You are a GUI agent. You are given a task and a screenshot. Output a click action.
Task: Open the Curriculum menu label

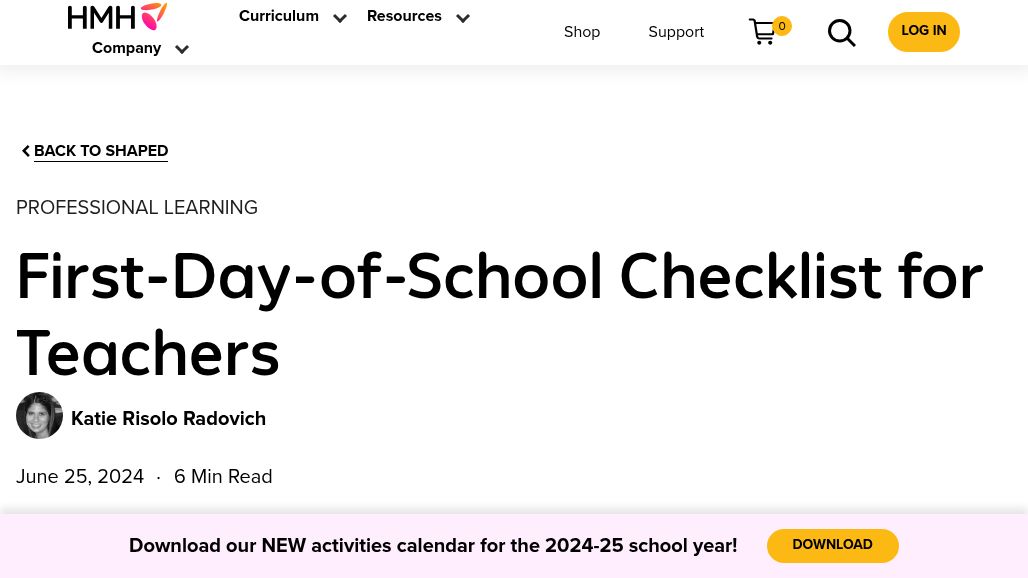(279, 17)
